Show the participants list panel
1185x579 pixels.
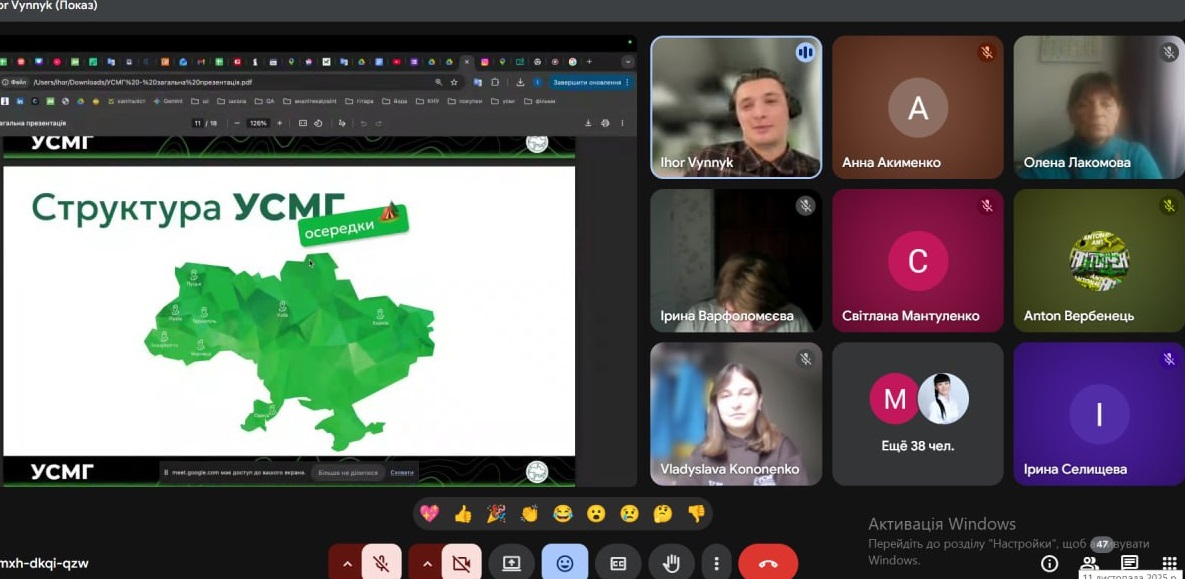click(1089, 563)
